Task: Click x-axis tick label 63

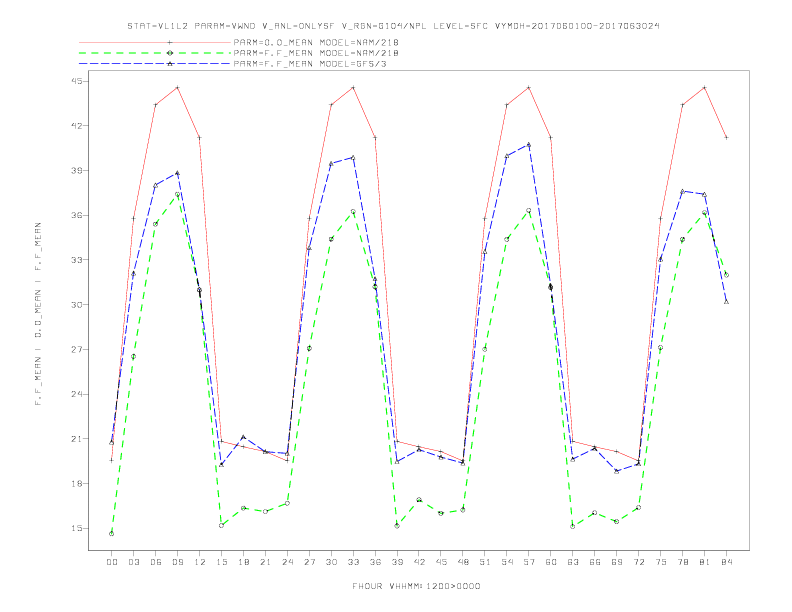Action: click(573, 562)
